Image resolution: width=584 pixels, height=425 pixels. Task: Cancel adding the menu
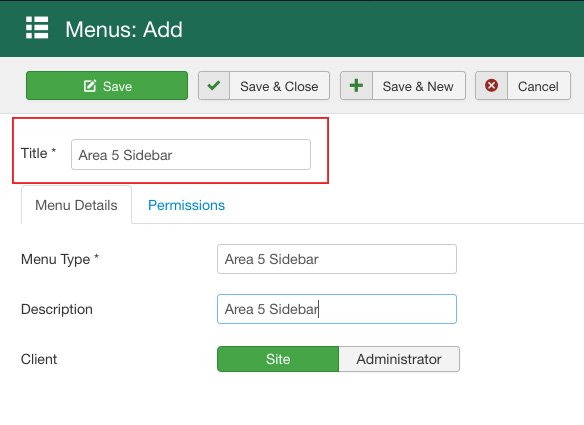pos(523,86)
